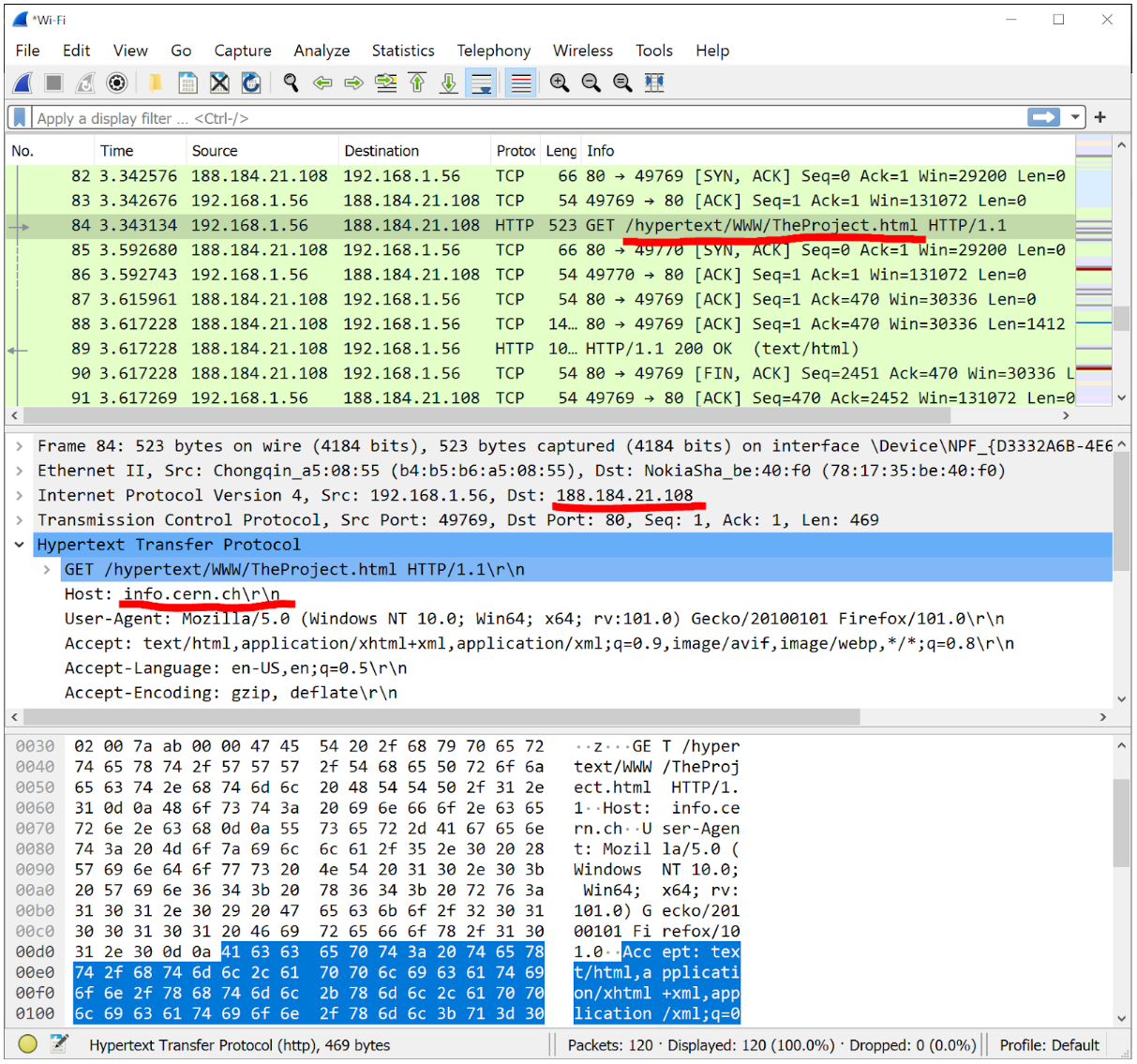Open the Telephony menu

tap(494, 51)
